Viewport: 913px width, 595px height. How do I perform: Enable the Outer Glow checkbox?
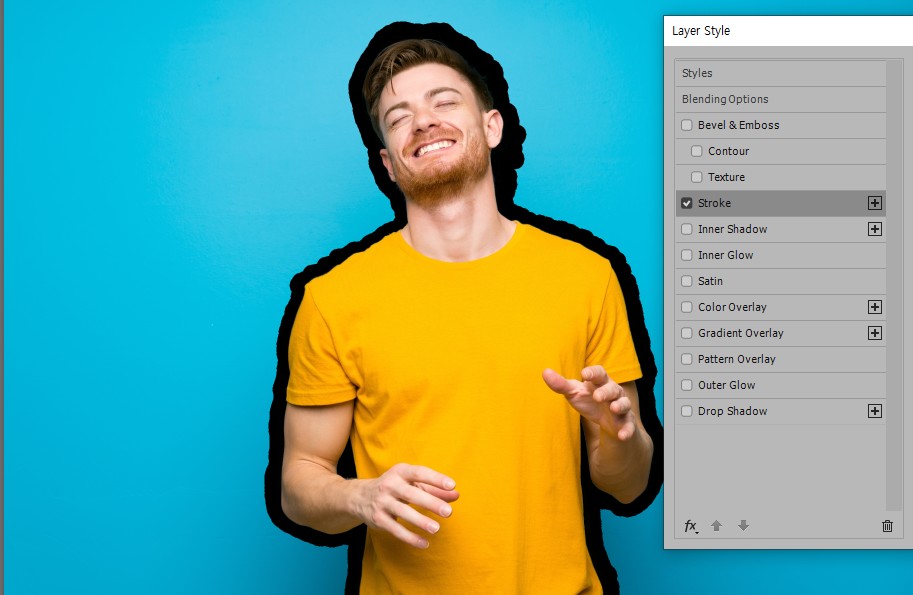(x=686, y=385)
